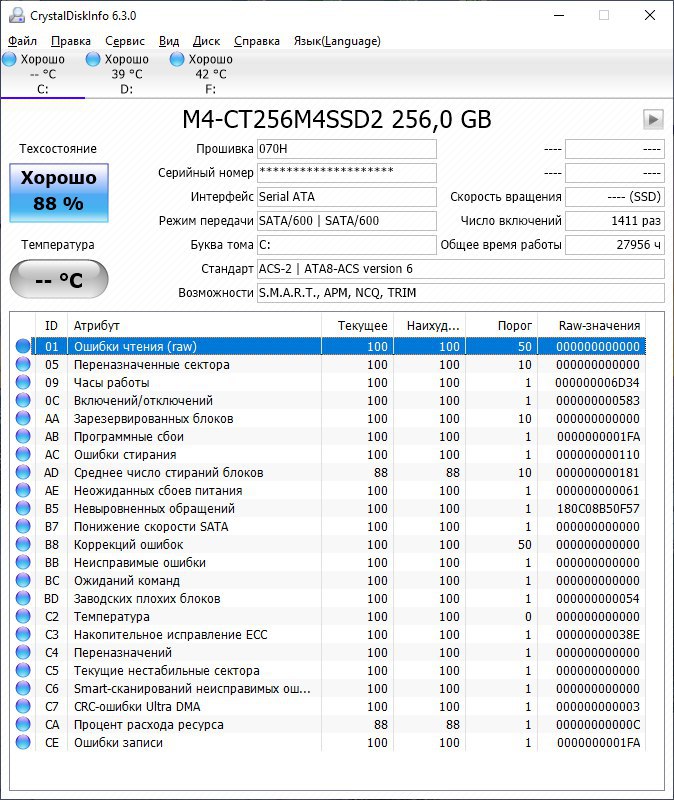
Task: Click attribute text Процент расхода ресурса
Action: point(148,724)
